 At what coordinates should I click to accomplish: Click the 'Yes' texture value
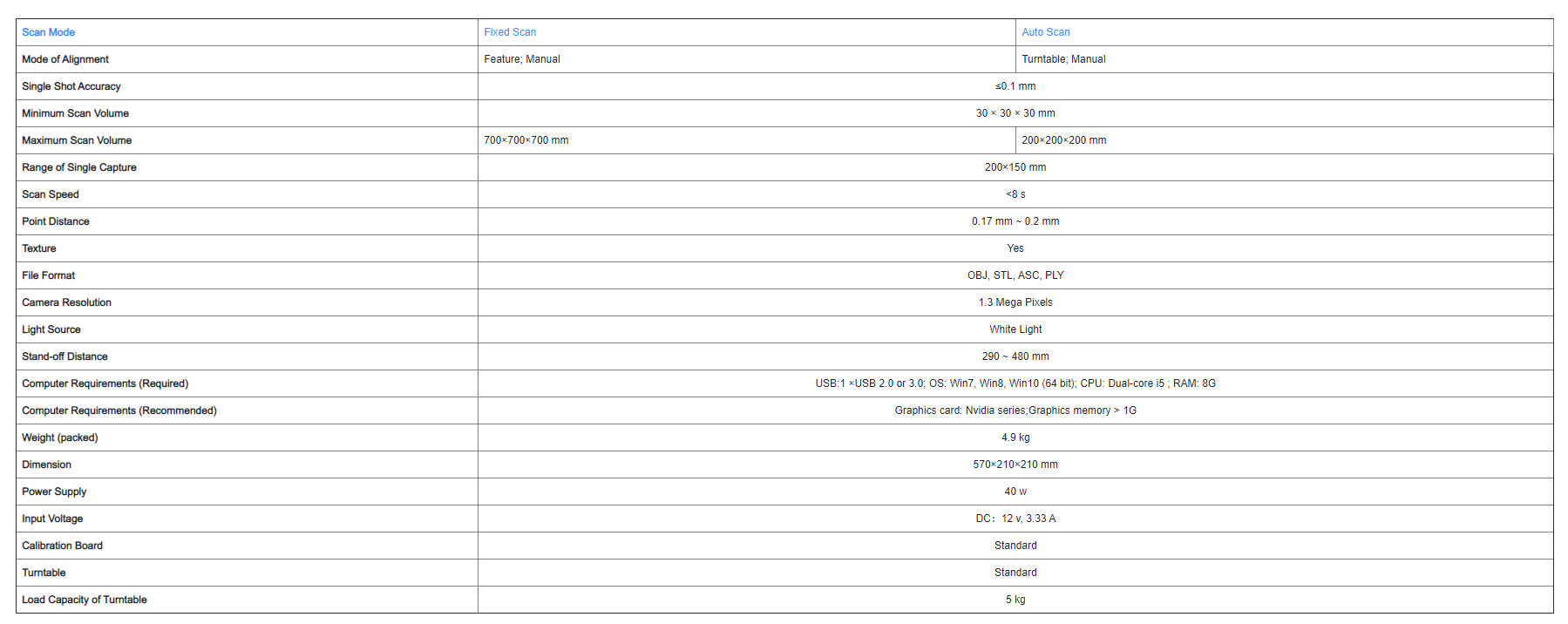click(x=1015, y=248)
